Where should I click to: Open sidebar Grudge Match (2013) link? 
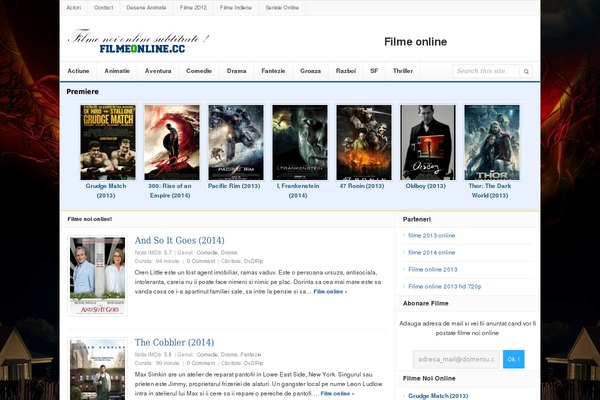[438, 396]
